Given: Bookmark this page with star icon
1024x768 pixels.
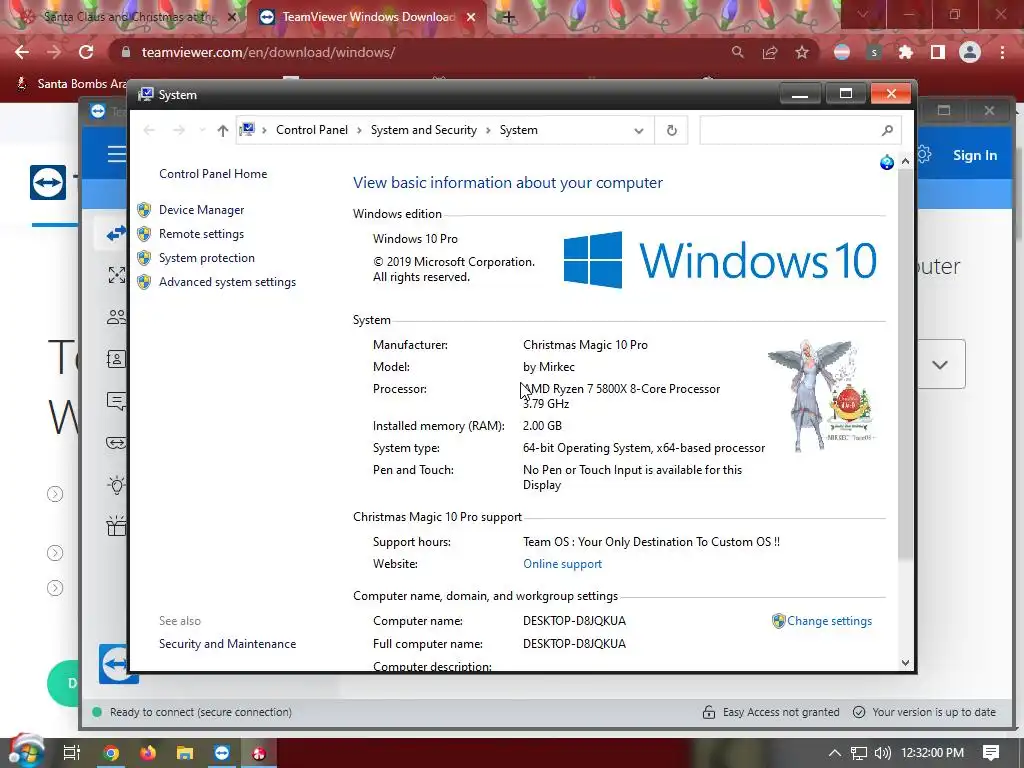Looking at the screenshot, I should point(802,52).
